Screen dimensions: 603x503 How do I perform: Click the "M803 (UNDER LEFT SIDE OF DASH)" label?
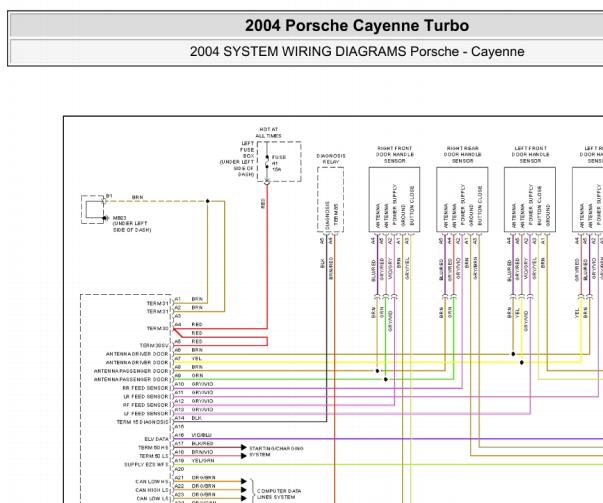coord(132,224)
